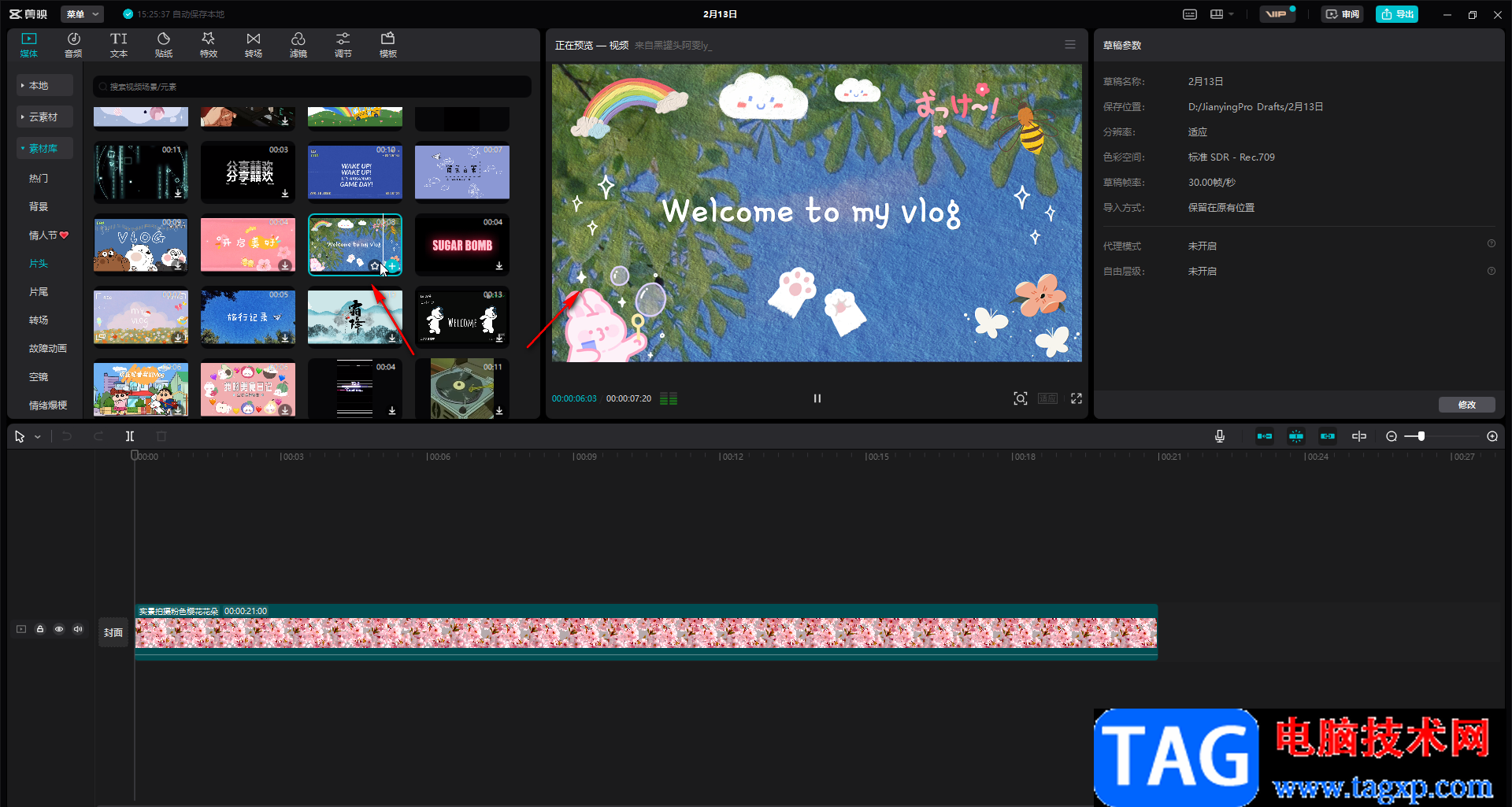Select the 故障动画 category
The height and width of the screenshot is (807, 1512).
(x=48, y=348)
